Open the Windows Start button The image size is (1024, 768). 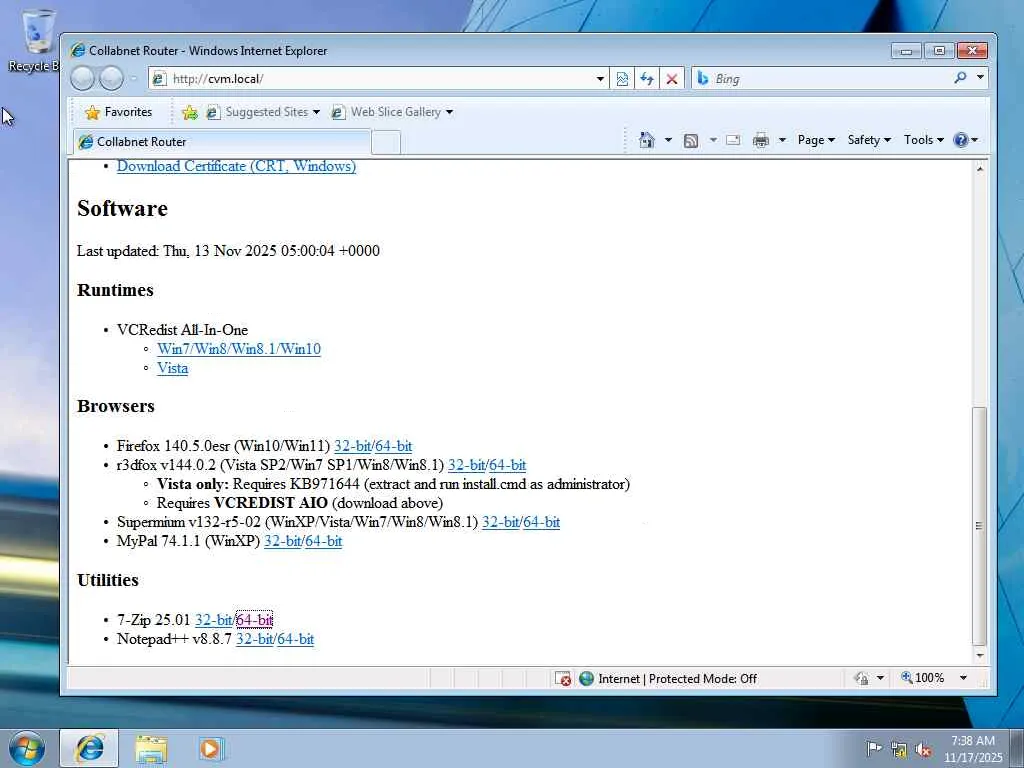(x=27, y=748)
